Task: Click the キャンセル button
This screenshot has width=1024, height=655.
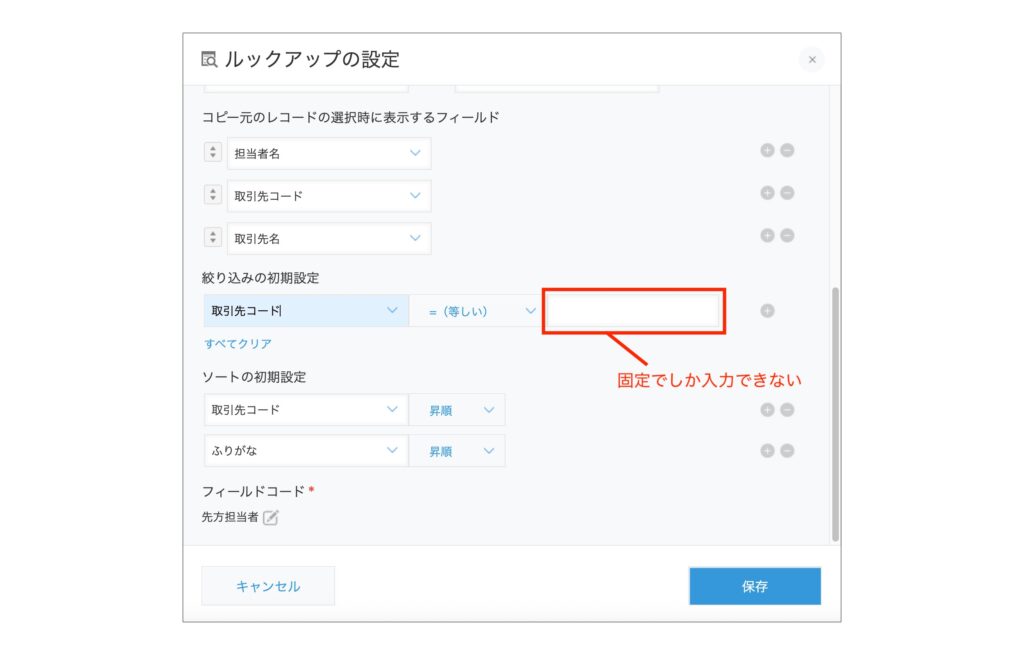Action: tap(268, 586)
